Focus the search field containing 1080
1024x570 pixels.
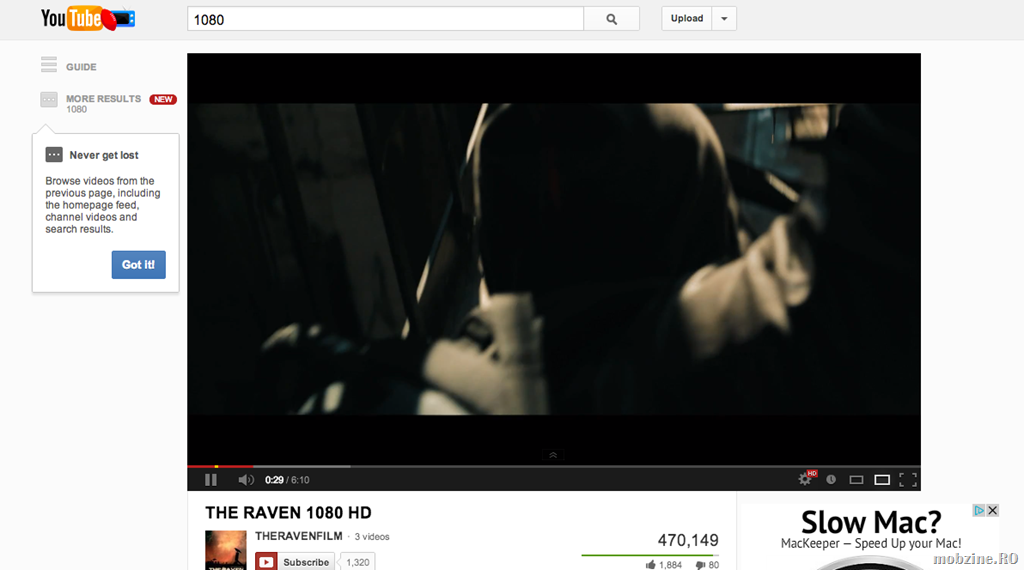click(385, 19)
